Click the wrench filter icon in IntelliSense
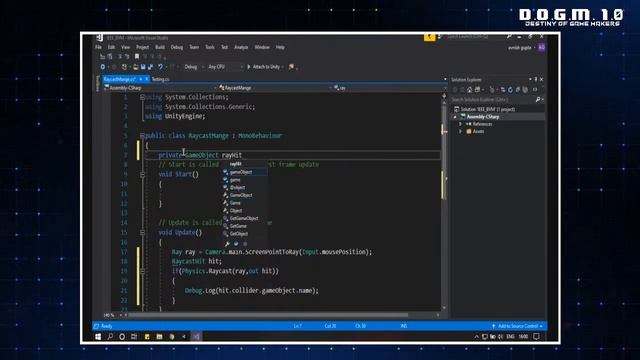The image size is (640, 360). pyautogui.click(x=227, y=244)
